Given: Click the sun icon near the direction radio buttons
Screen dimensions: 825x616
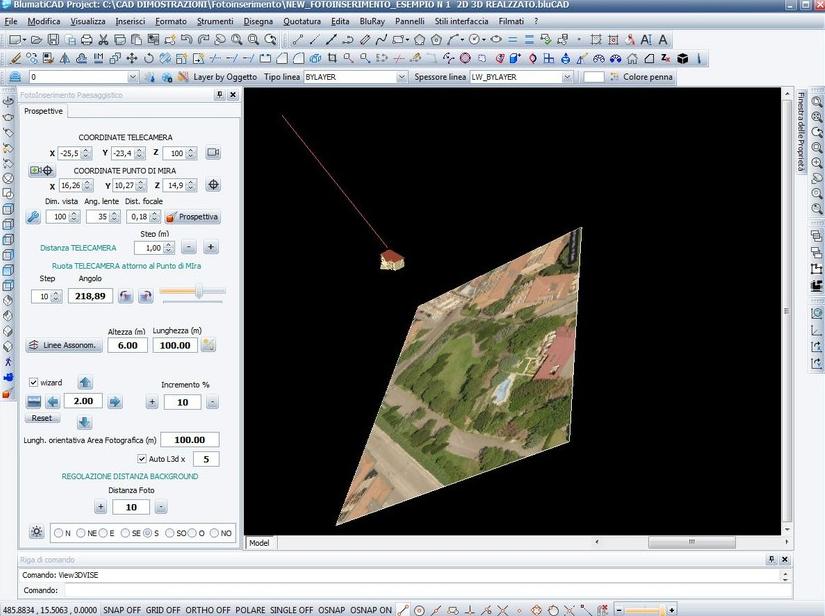Looking at the screenshot, I should click(x=35, y=530).
